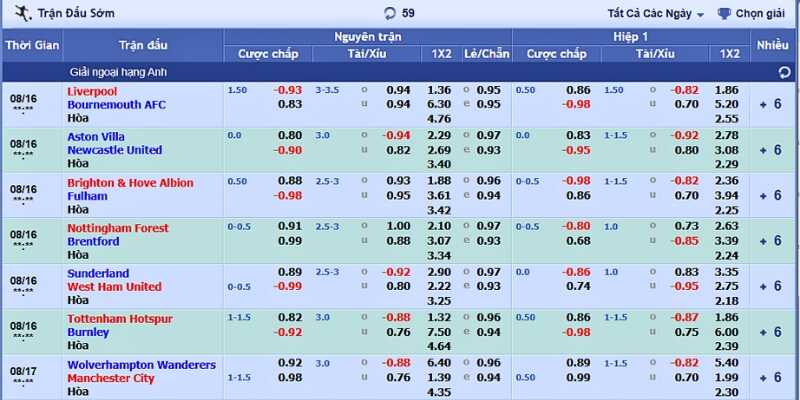The image size is (800, 400).
Task: Pick Liverpool 1X2 home odds 1.36
Action: click(x=439, y=90)
